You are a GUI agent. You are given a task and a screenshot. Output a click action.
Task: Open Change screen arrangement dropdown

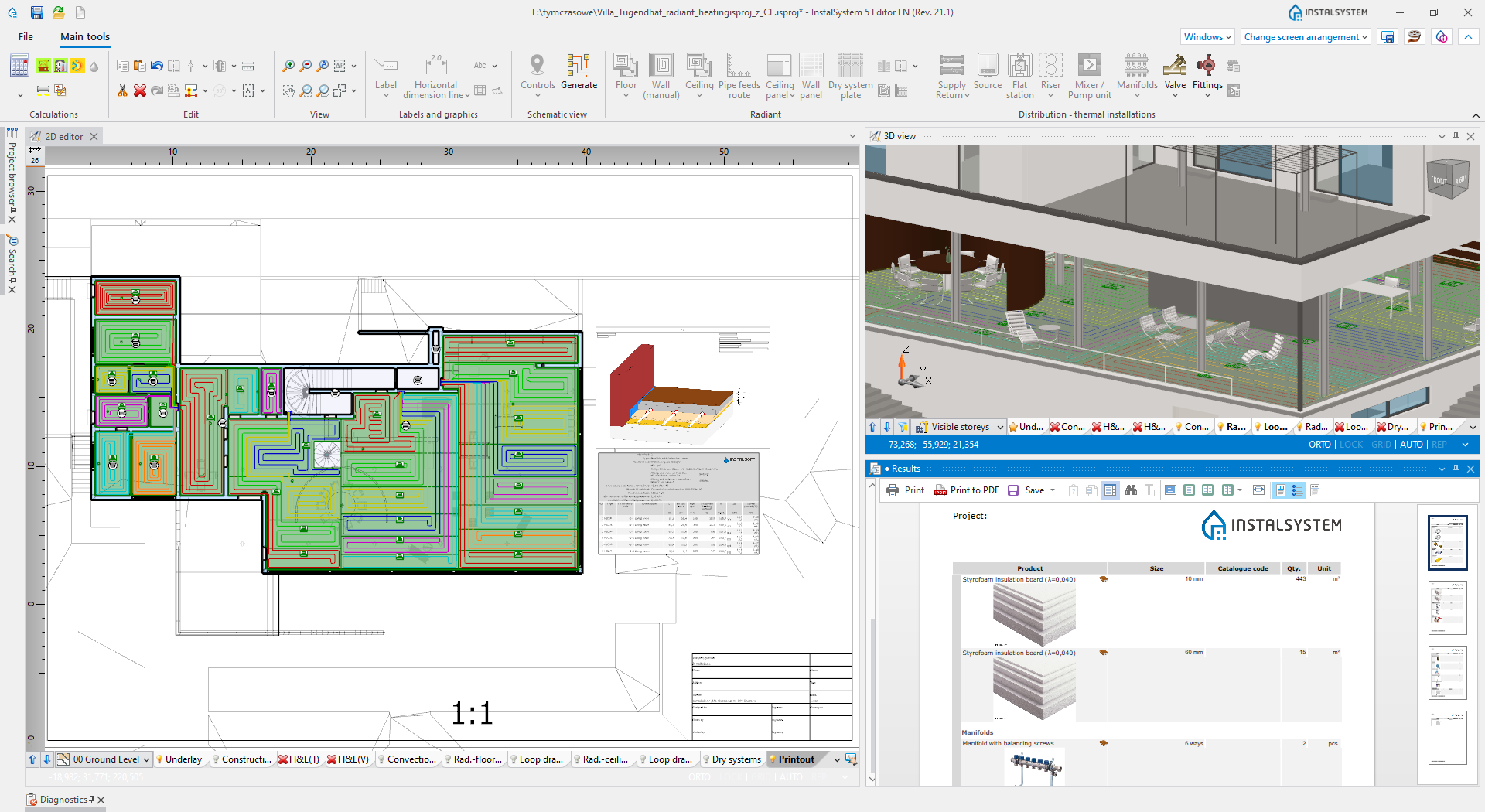1306,37
